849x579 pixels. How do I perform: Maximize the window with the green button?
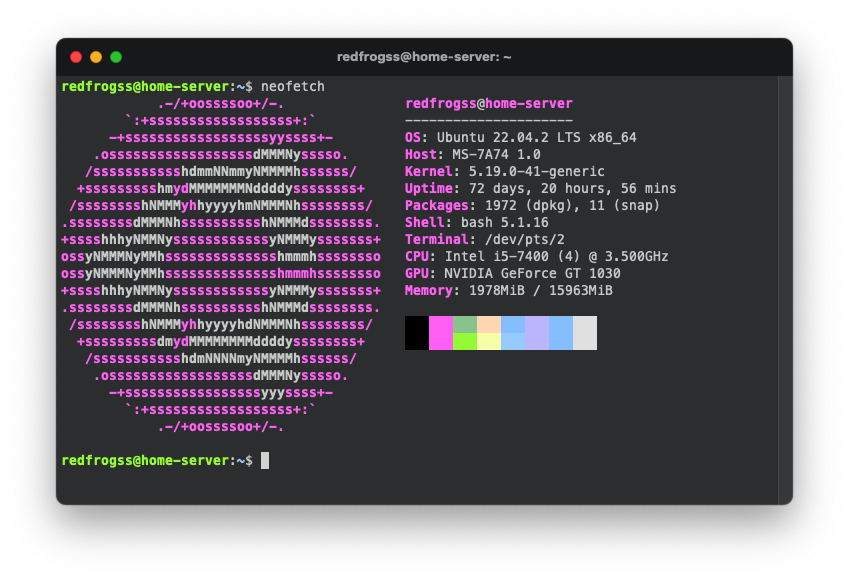coord(116,57)
